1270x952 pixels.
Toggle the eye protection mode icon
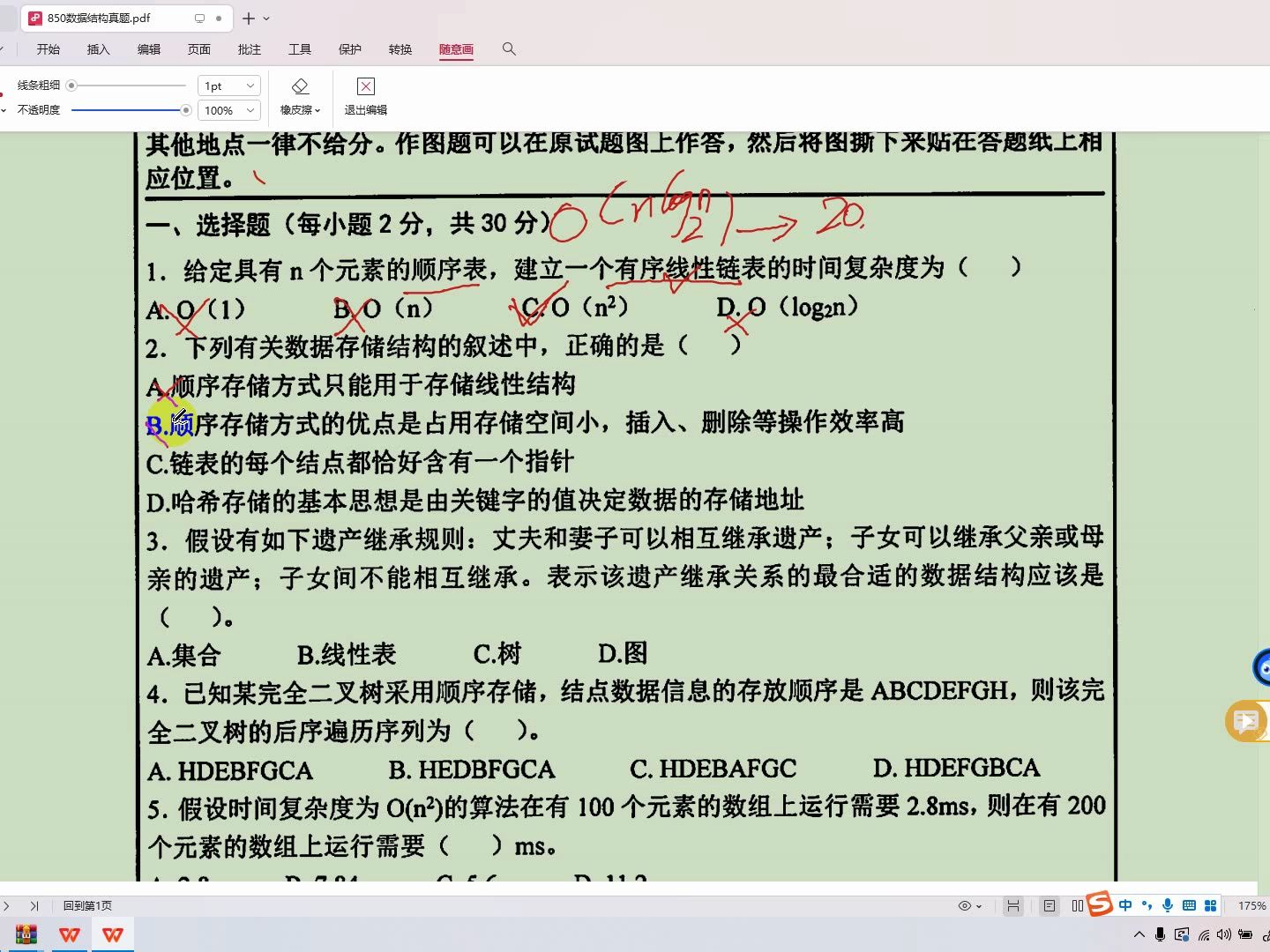pos(965,906)
